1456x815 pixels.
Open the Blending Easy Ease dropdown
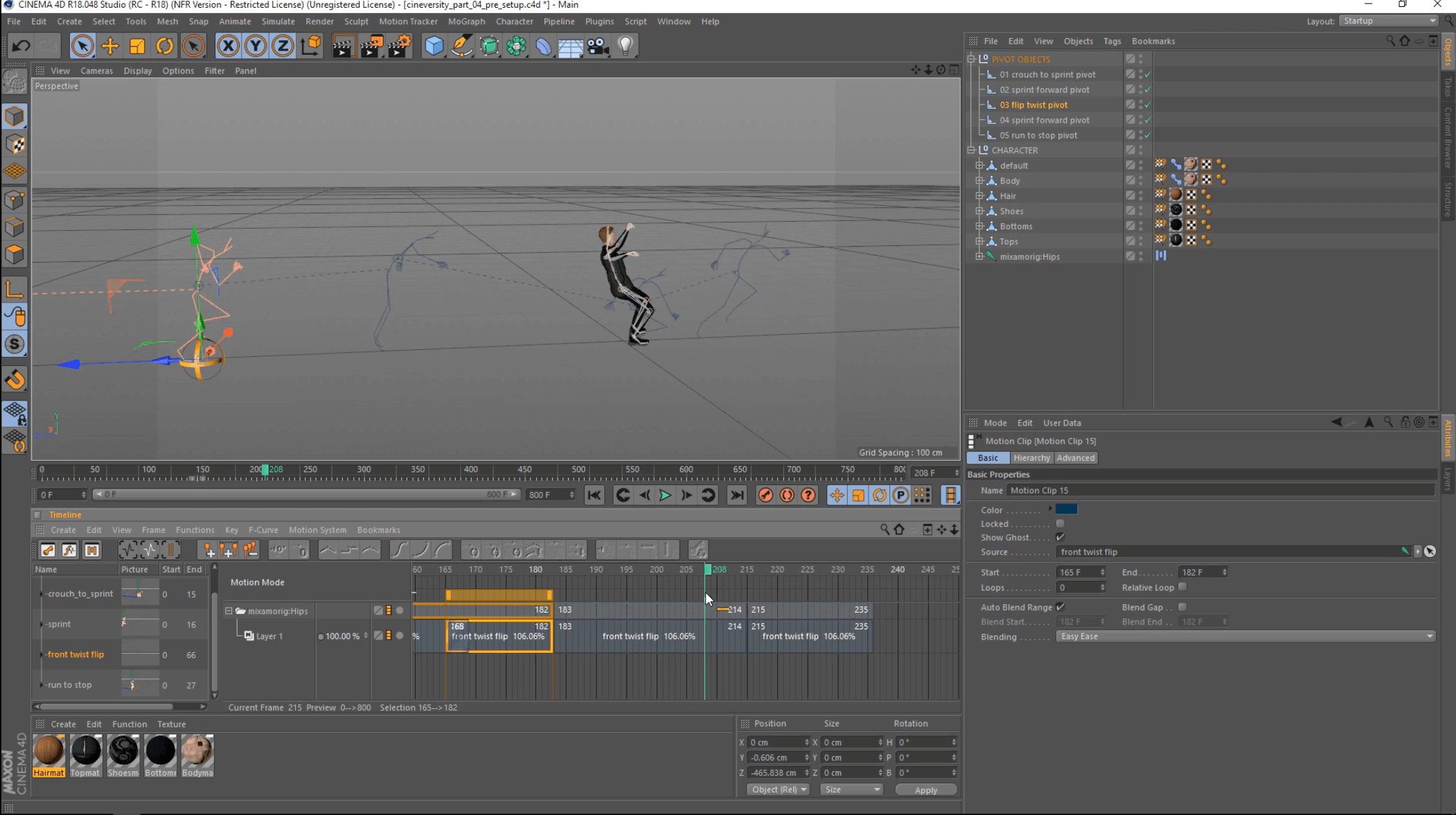coord(1245,636)
